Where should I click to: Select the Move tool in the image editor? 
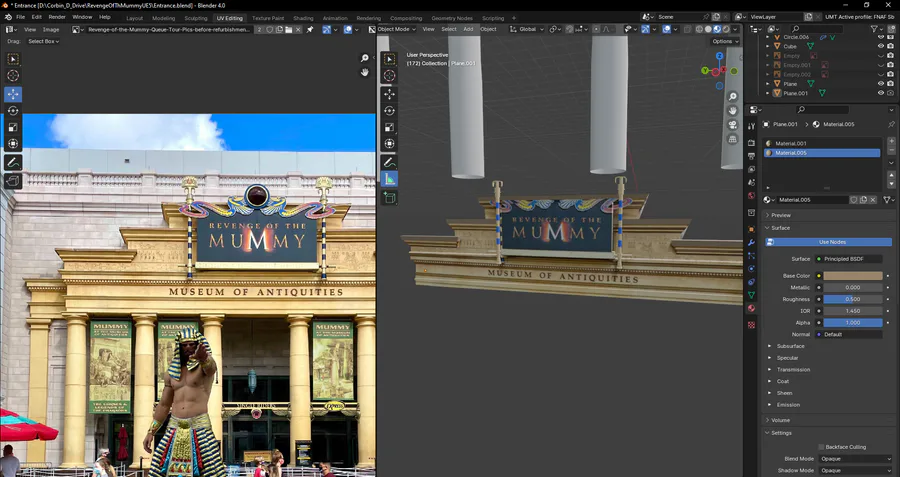click(13, 94)
